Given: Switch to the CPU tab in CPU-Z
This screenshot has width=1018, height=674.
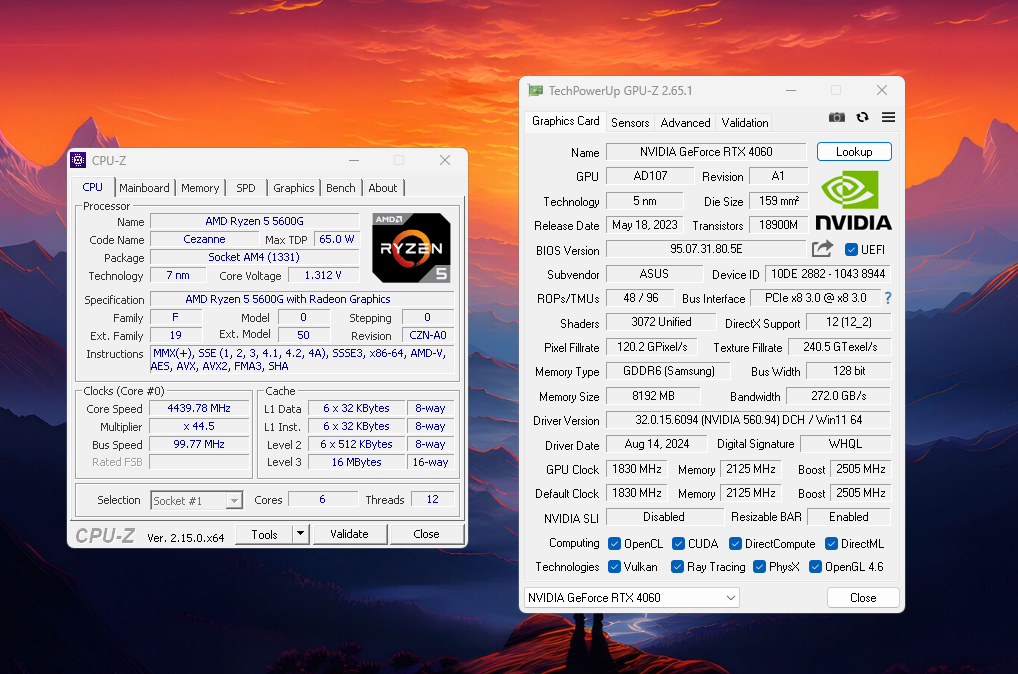Looking at the screenshot, I should tap(93, 187).
